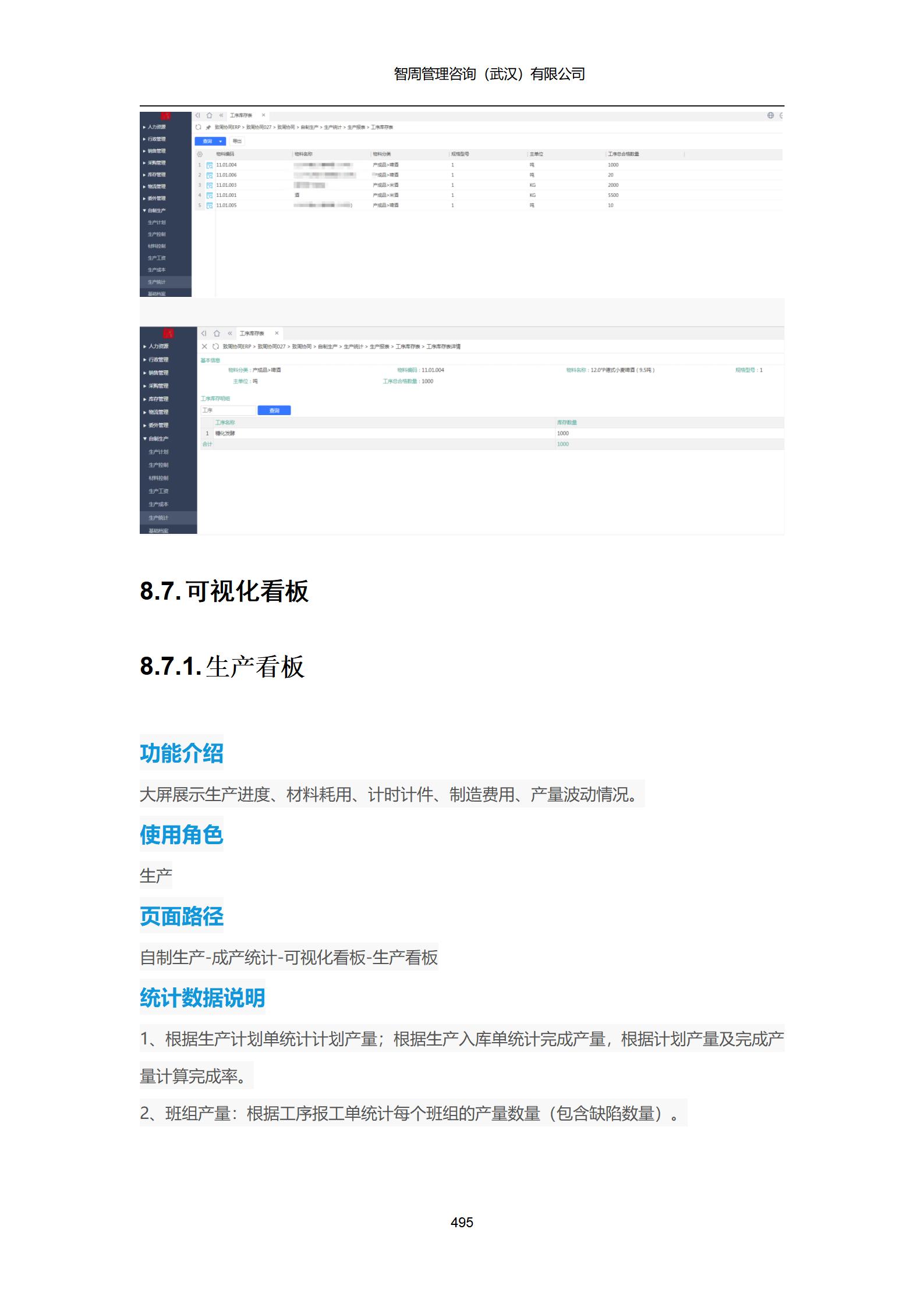Click the home icon in the list-view screenshot
Viewport: 924px width, 1307px height.
pos(210,115)
